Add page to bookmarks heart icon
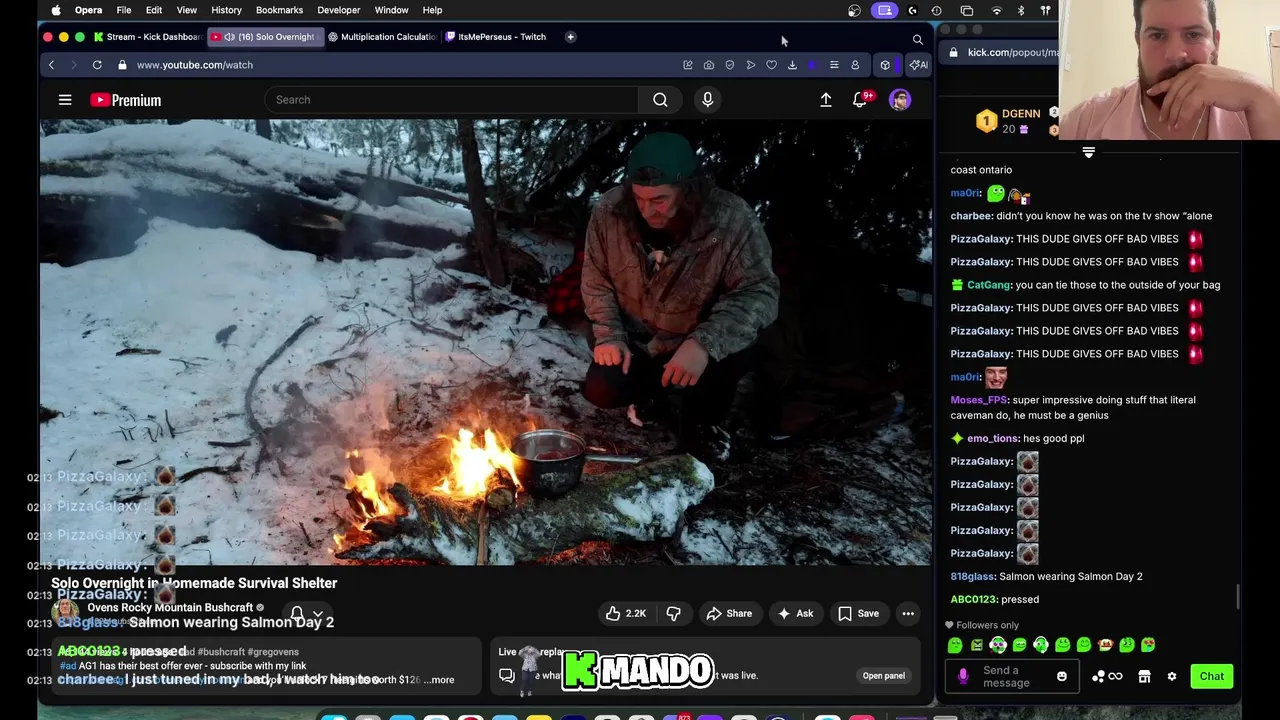The image size is (1280, 720). coord(771,65)
